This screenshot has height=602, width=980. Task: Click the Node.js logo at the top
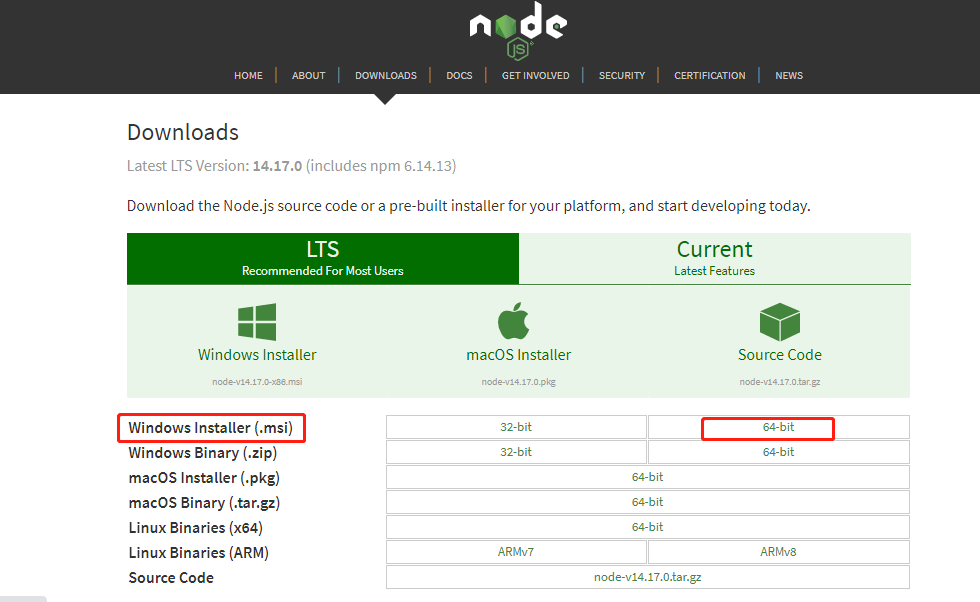point(517,28)
